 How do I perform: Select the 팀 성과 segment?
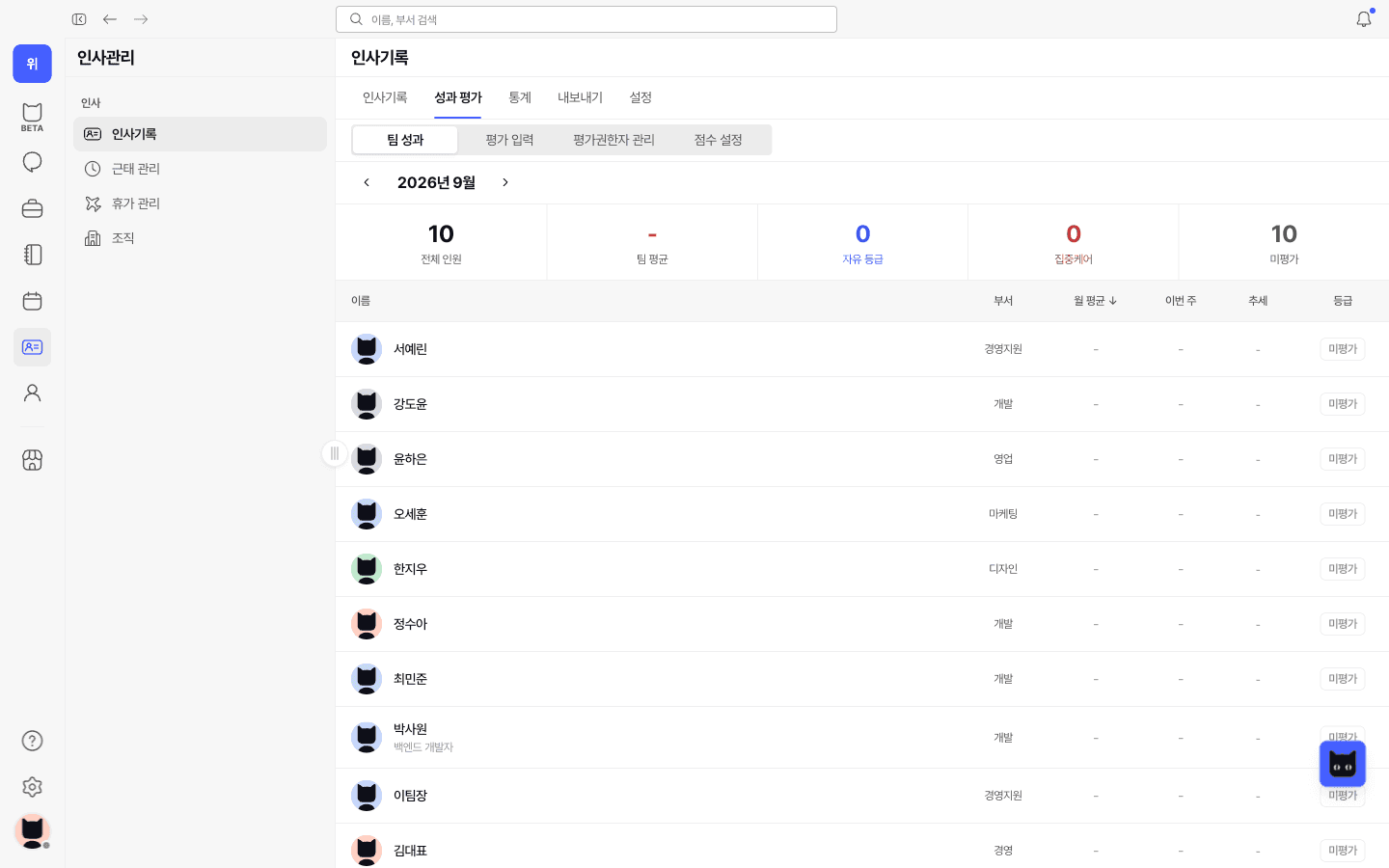(405, 140)
